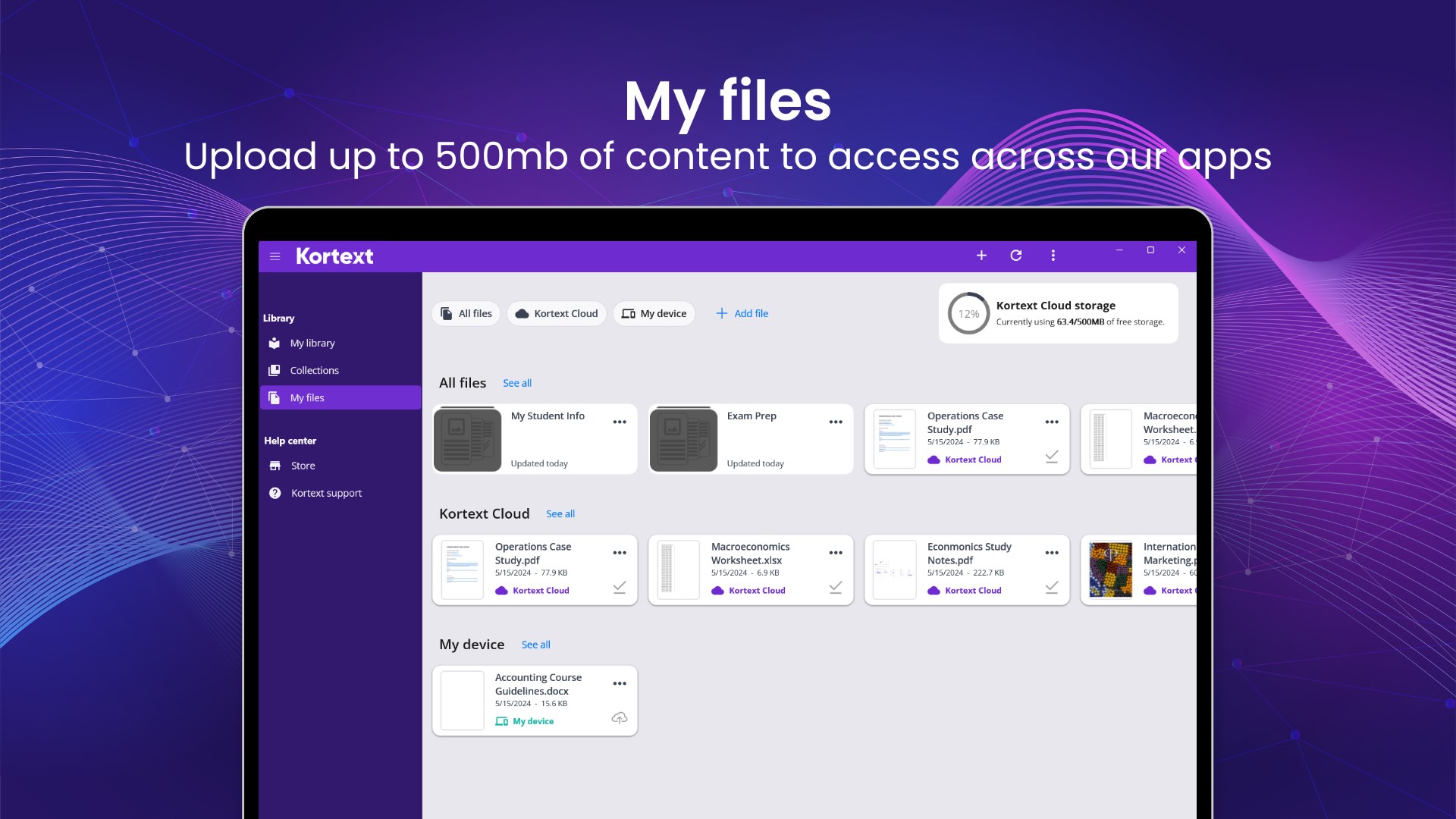Open the vertical three-dot header menu
This screenshot has width=1456, height=819.
(1053, 256)
